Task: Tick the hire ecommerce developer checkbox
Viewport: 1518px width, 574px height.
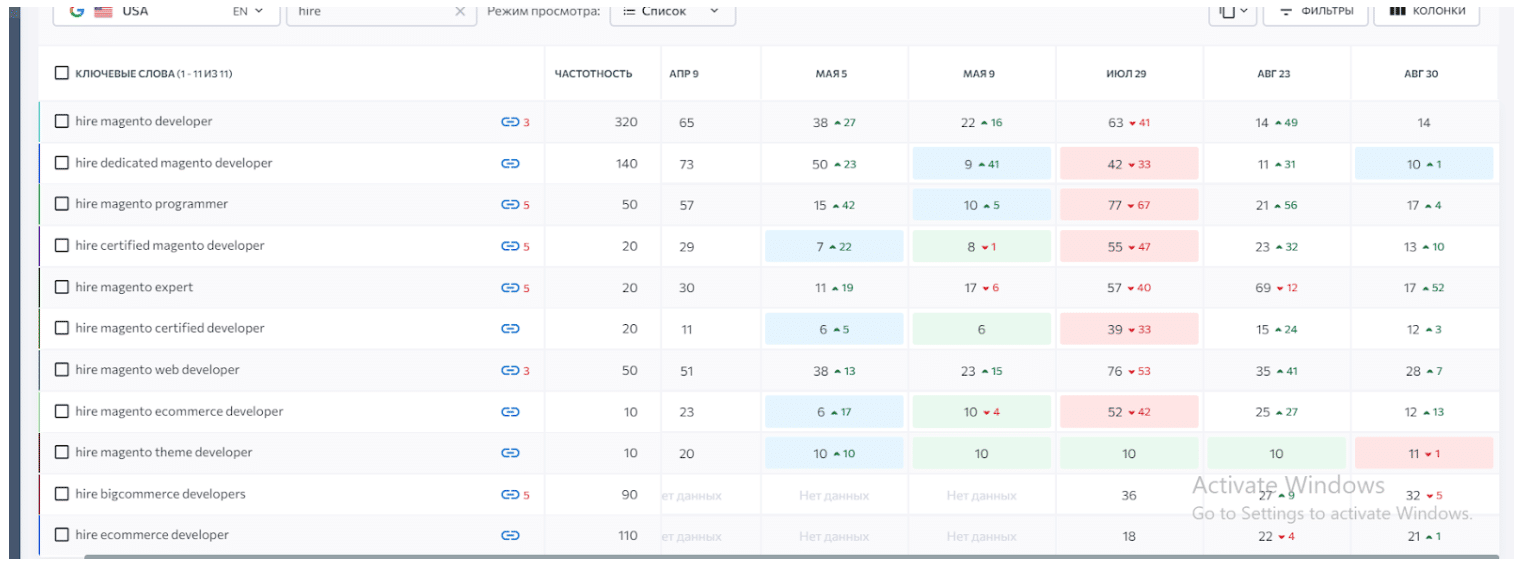Action: pyautogui.click(x=62, y=535)
